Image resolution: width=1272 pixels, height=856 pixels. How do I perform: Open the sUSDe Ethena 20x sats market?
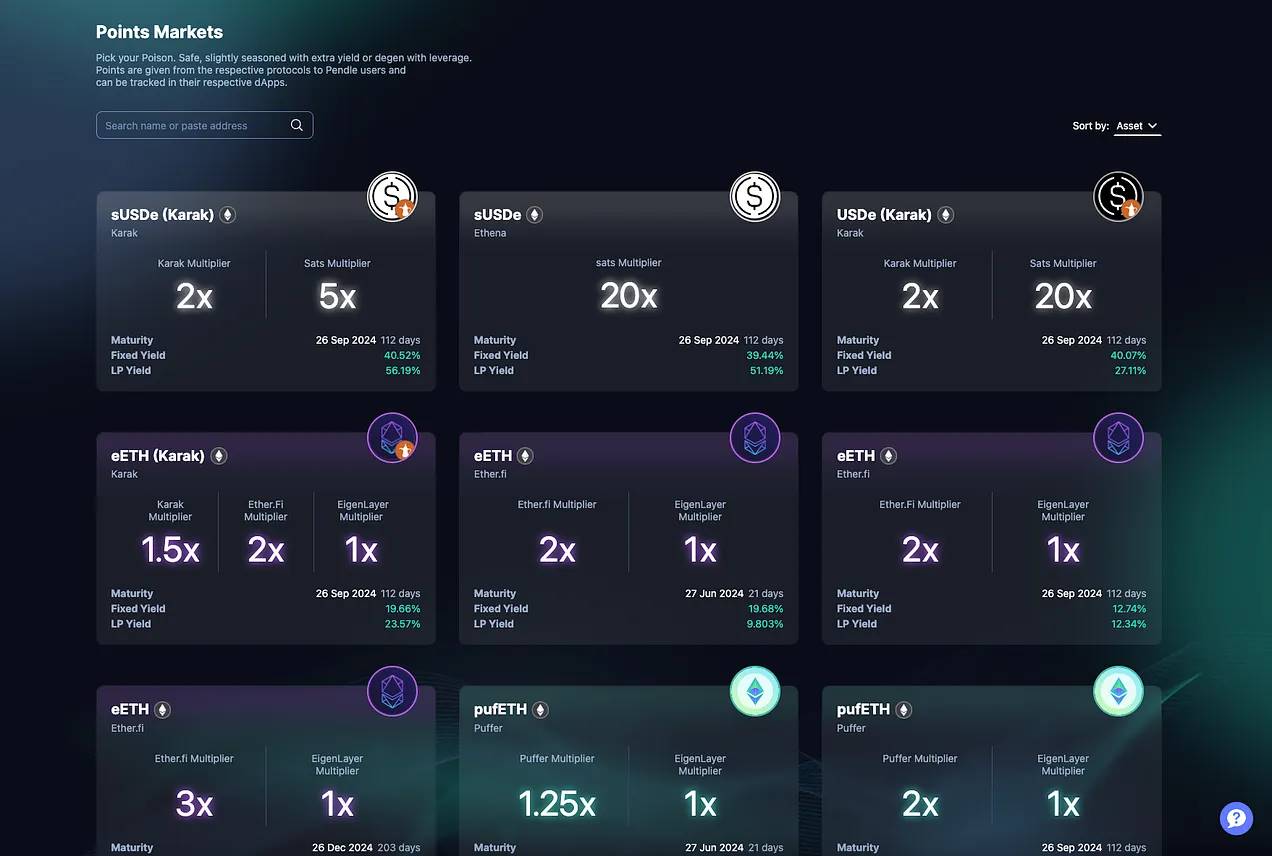coord(628,295)
